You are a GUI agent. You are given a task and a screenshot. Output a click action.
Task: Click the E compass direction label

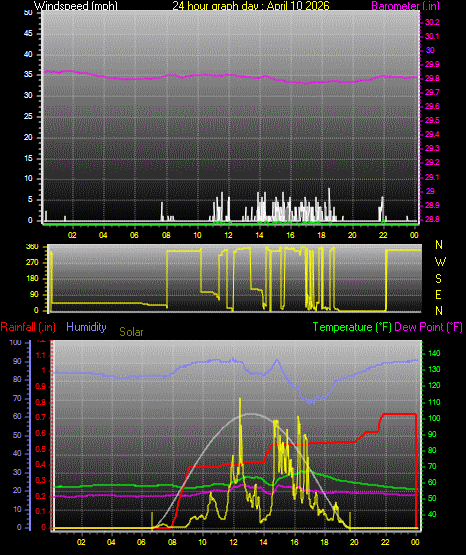click(438, 294)
